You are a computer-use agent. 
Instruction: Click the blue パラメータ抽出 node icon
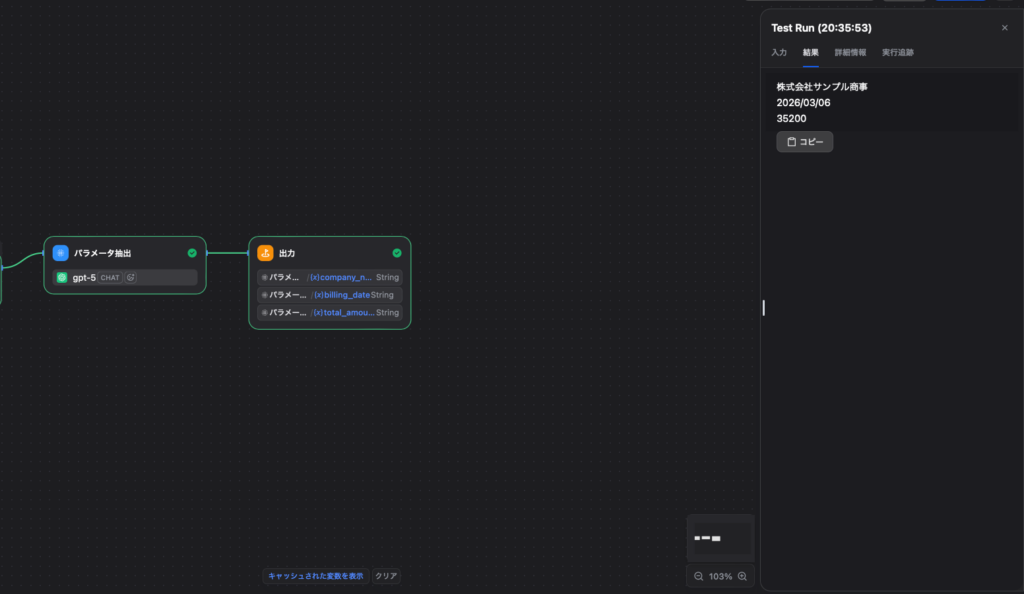[x=61, y=253]
